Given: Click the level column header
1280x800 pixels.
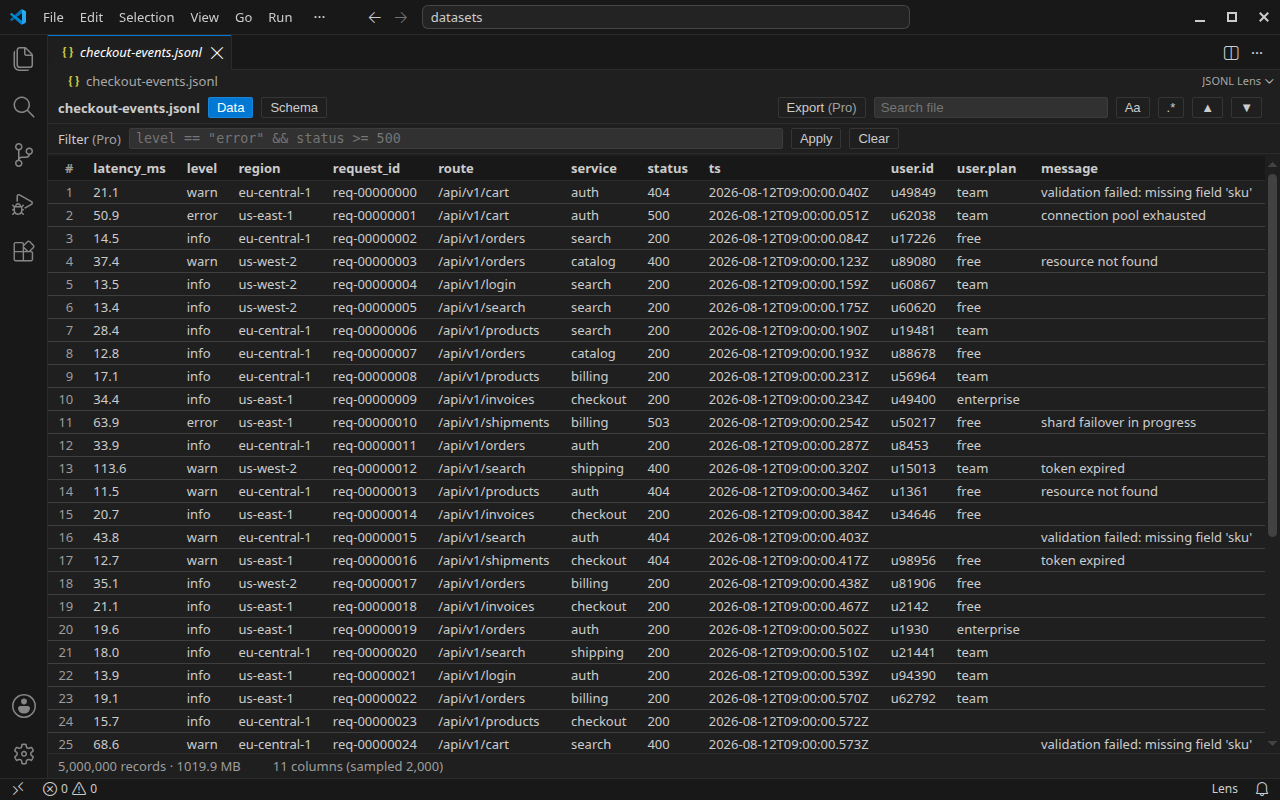Looking at the screenshot, I should 202,169.
